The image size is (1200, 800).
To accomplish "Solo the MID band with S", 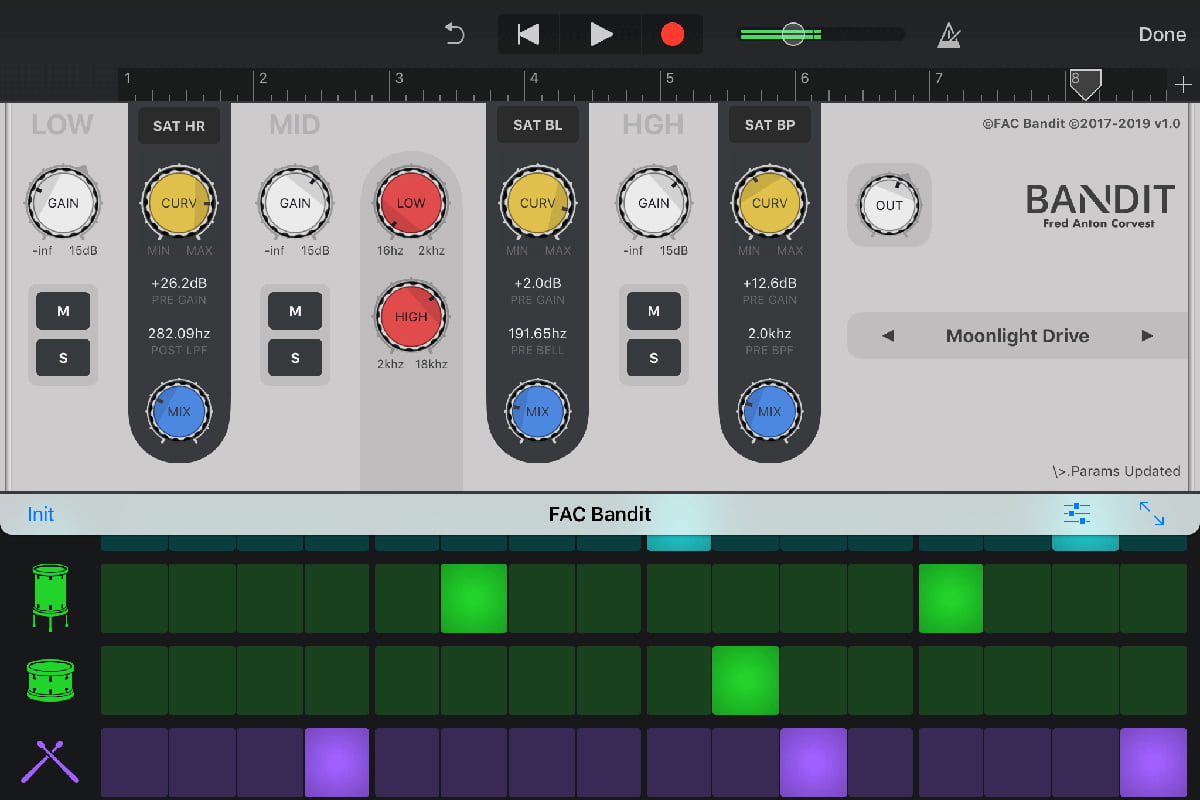I will coord(295,357).
